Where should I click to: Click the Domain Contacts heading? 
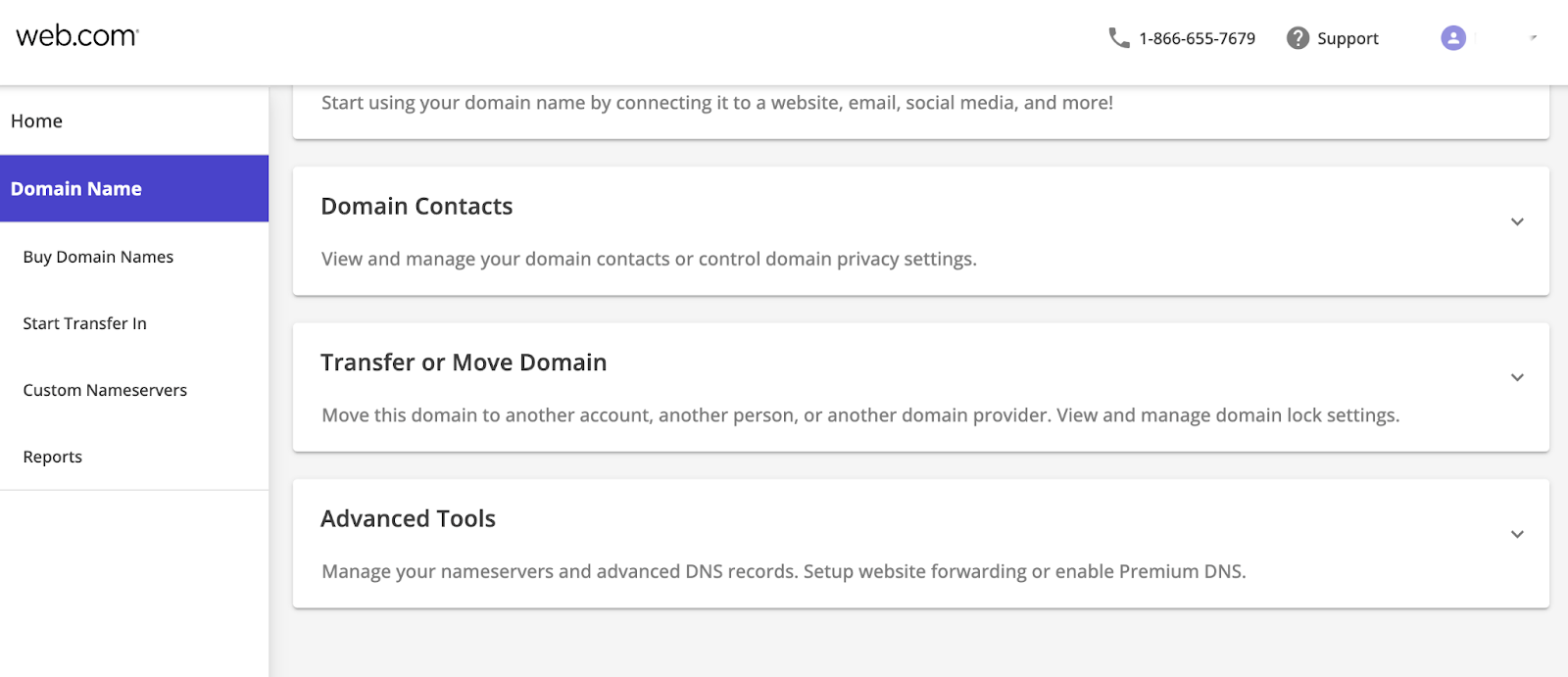click(x=416, y=206)
